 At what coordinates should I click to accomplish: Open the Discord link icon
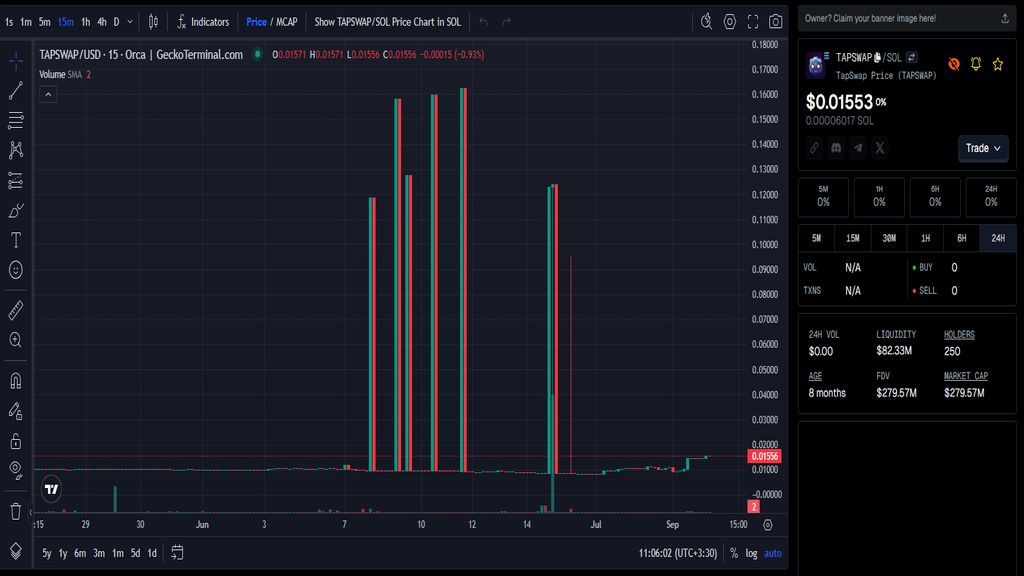tap(836, 148)
